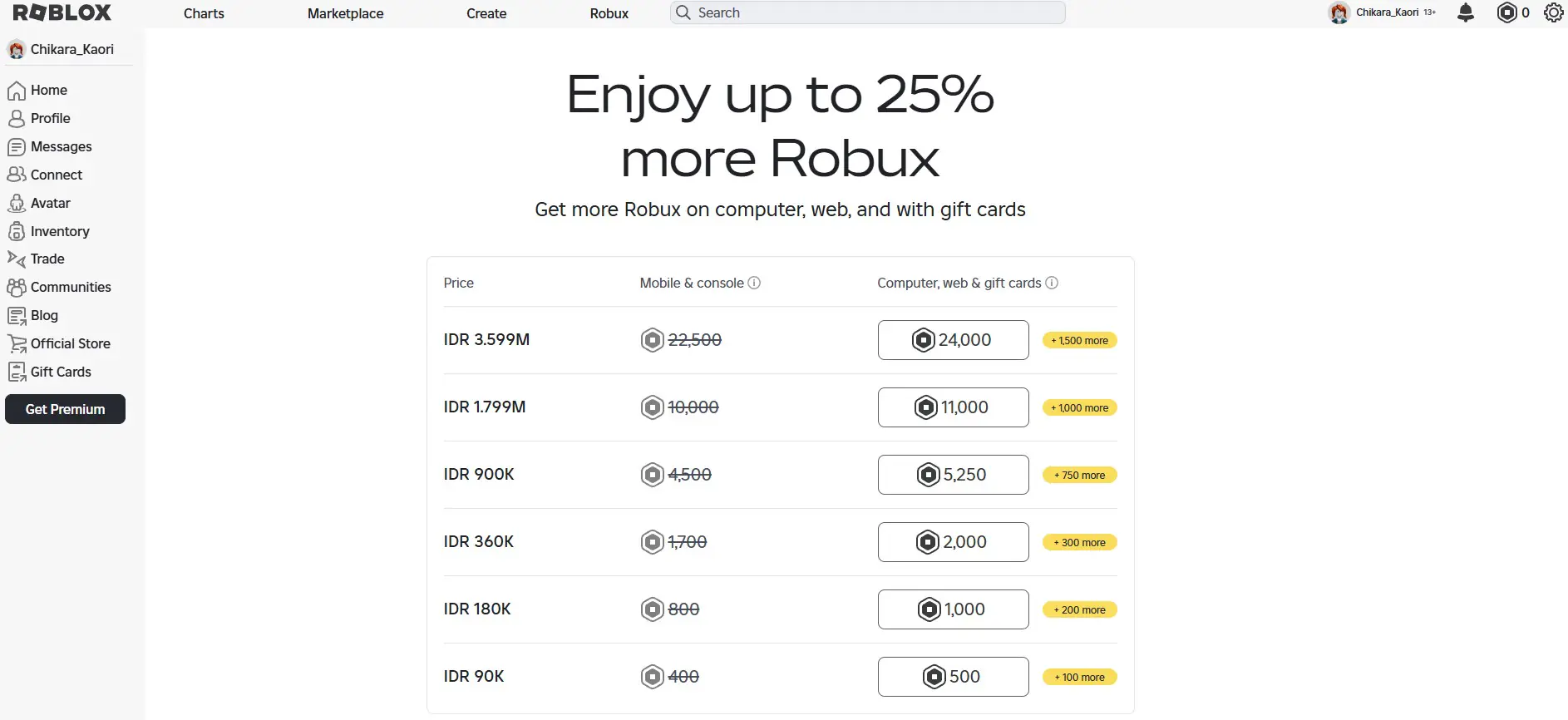Click Chikara_Kaori avatar in top bar
The height and width of the screenshot is (720, 1568).
coord(1339,12)
